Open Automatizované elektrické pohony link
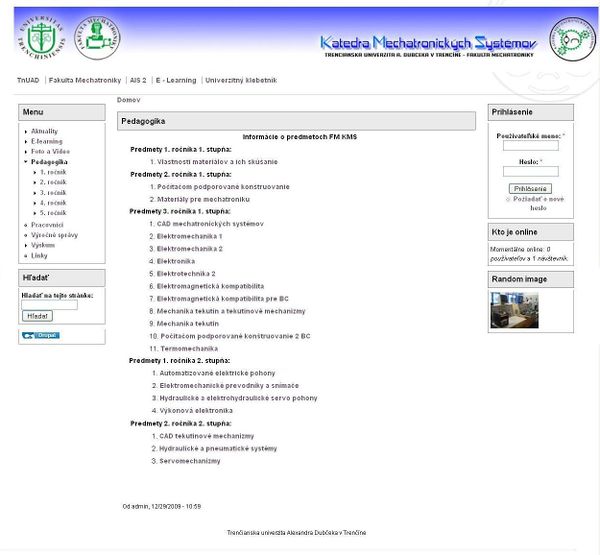The image size is (600, 555). pos(217,373)
